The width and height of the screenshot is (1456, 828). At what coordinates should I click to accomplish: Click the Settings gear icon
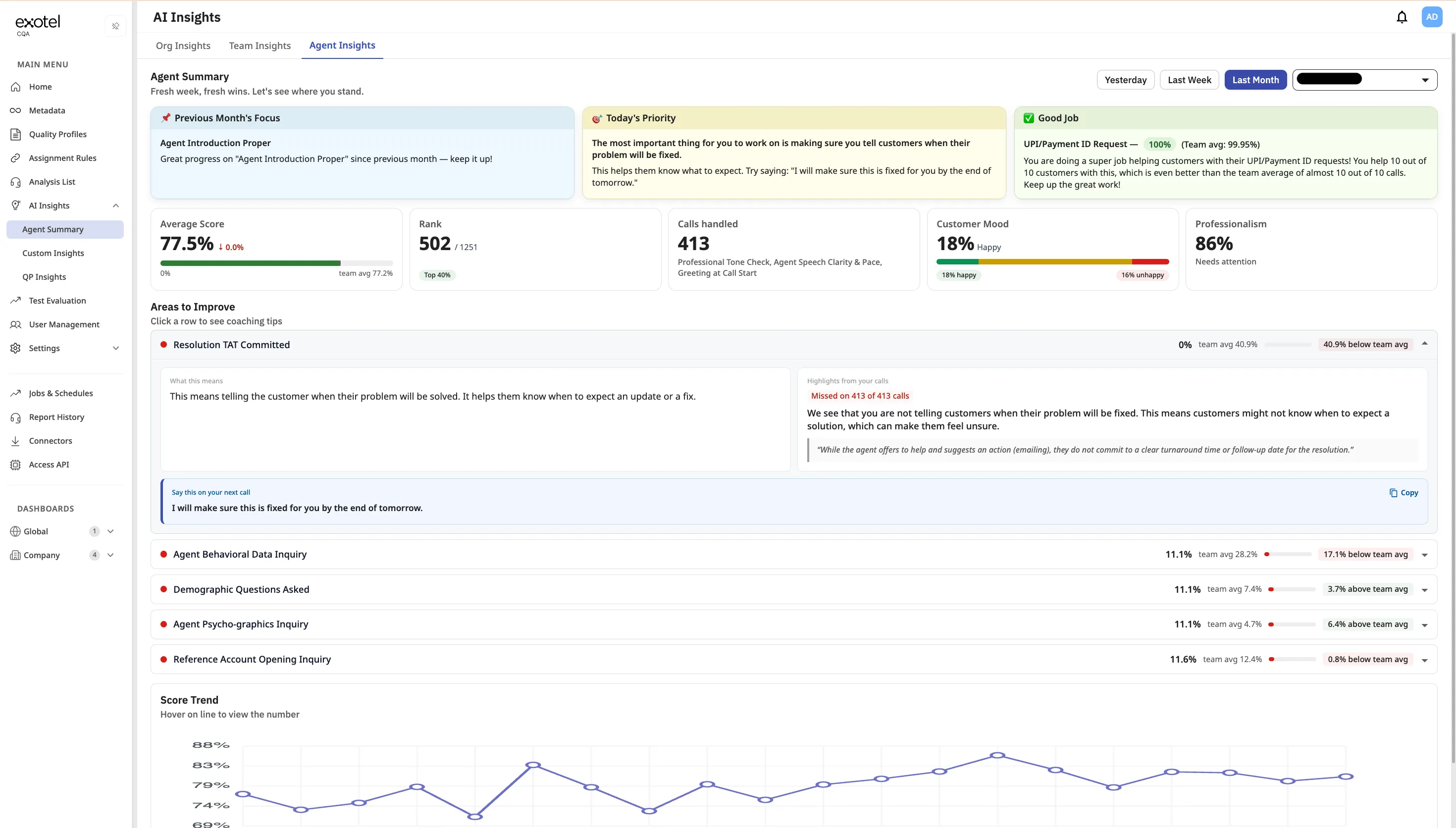[x=15, y=348]
